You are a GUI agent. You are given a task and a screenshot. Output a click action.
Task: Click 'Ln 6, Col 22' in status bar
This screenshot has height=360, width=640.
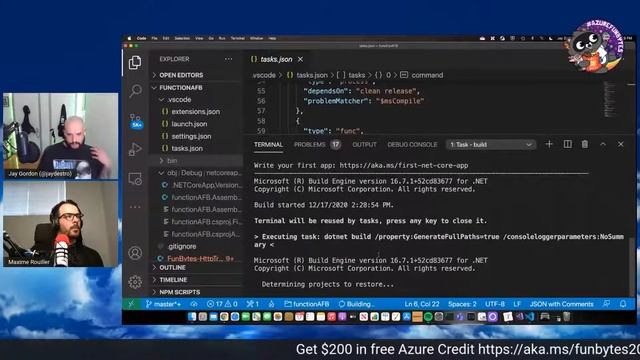coord(422,304)
